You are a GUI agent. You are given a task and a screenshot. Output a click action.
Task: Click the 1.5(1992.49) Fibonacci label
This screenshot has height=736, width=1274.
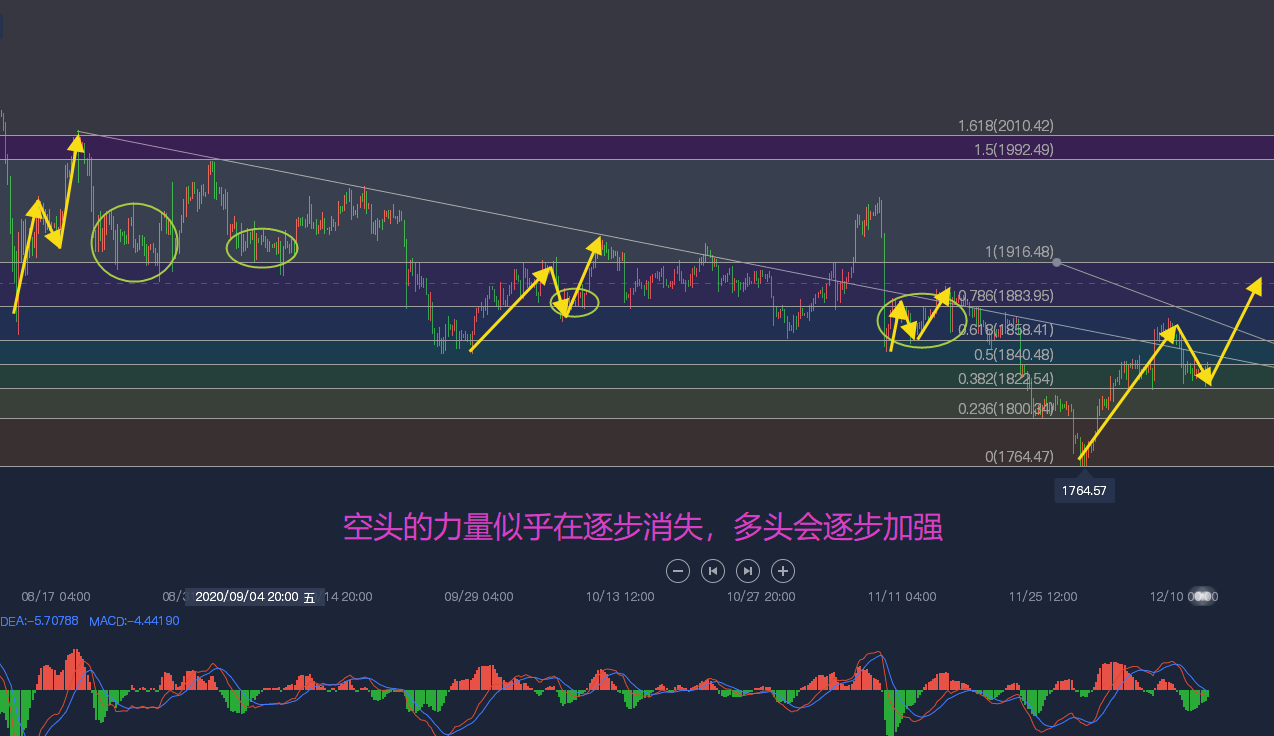tap(1014, 150)
